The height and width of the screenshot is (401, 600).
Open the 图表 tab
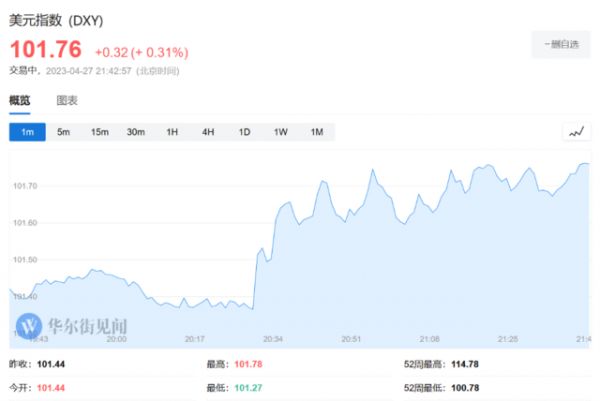point(67,100)
